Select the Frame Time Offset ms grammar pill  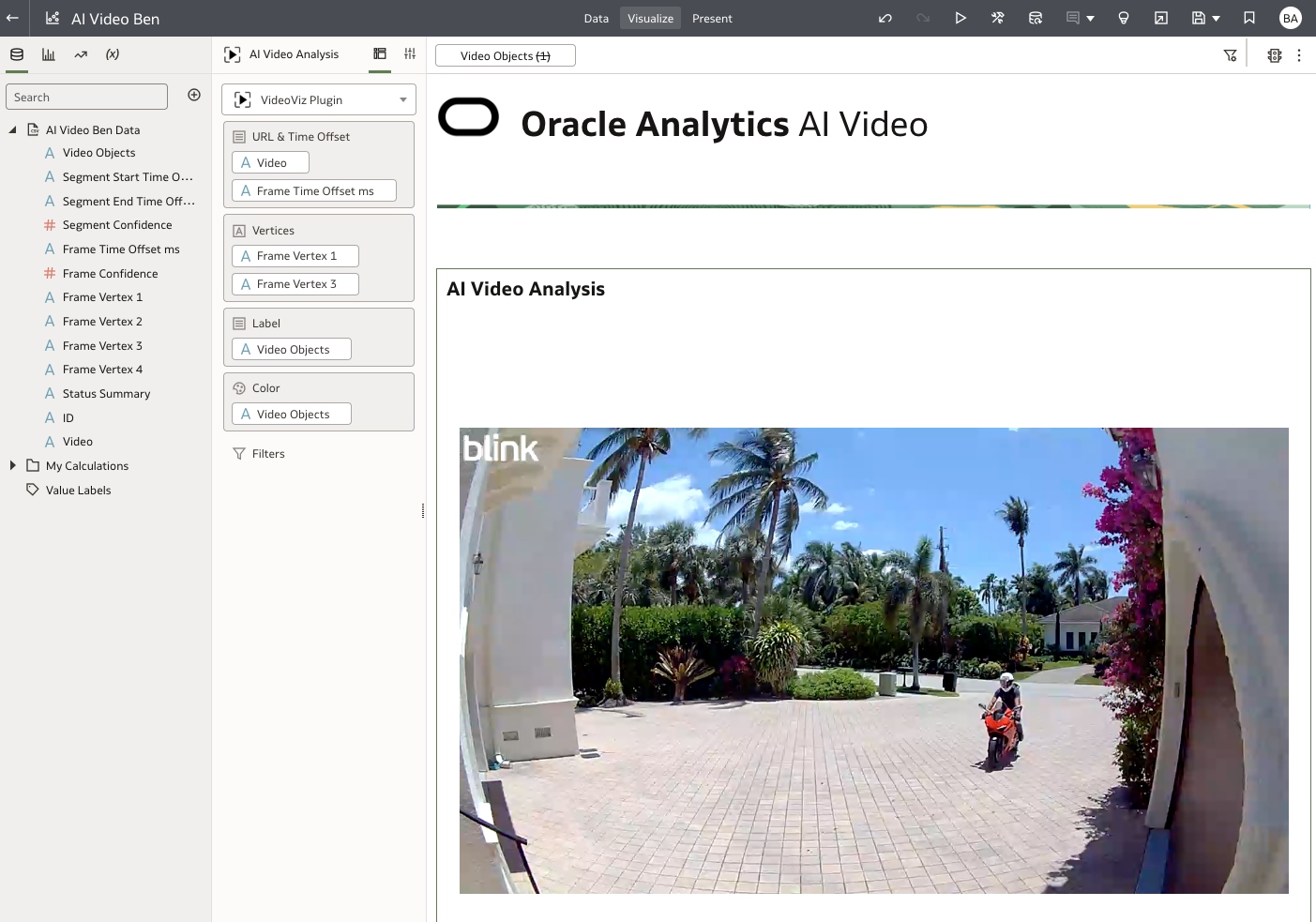[x=314, y=191]
